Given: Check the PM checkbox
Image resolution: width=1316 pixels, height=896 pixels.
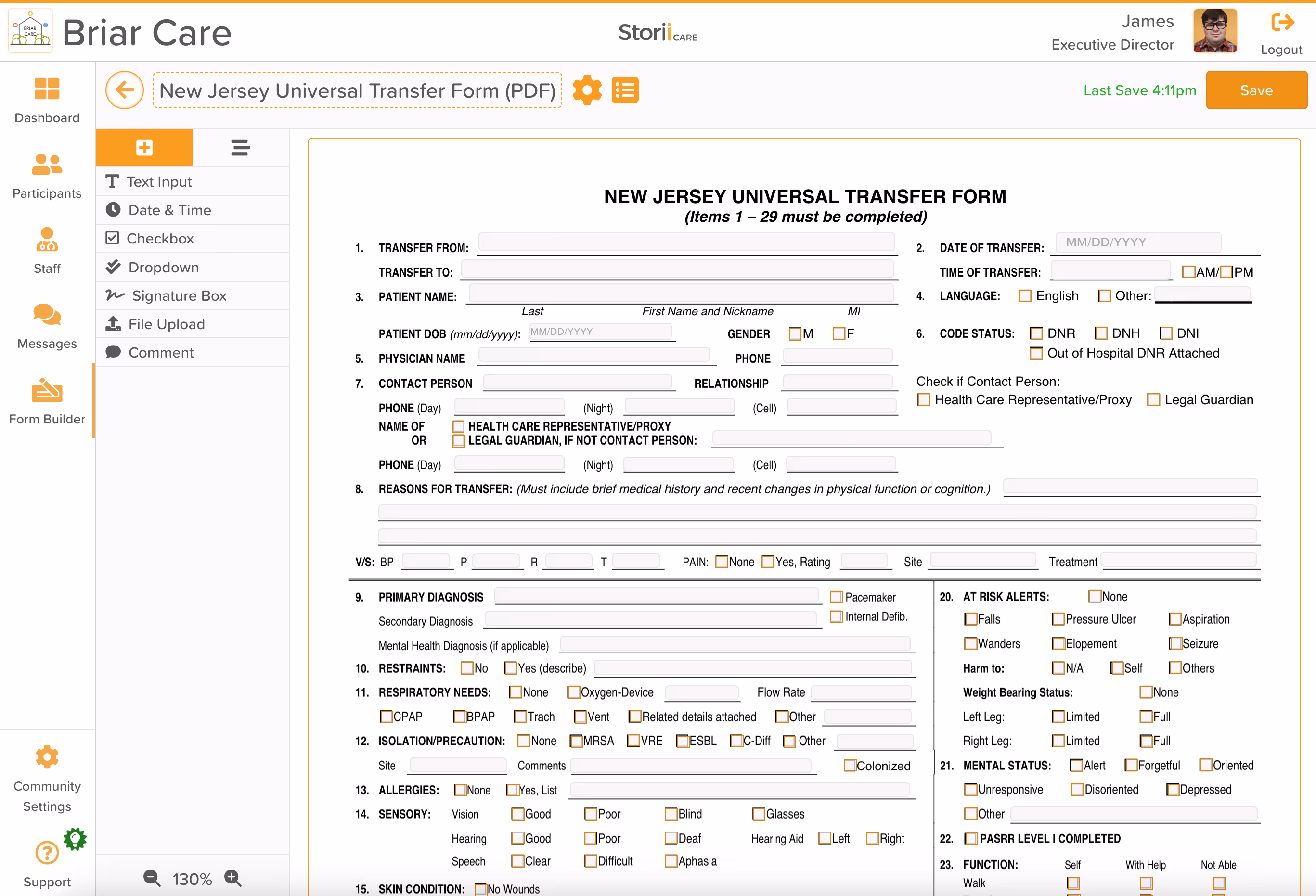Looking at the screenshot, I should 1226,272.
